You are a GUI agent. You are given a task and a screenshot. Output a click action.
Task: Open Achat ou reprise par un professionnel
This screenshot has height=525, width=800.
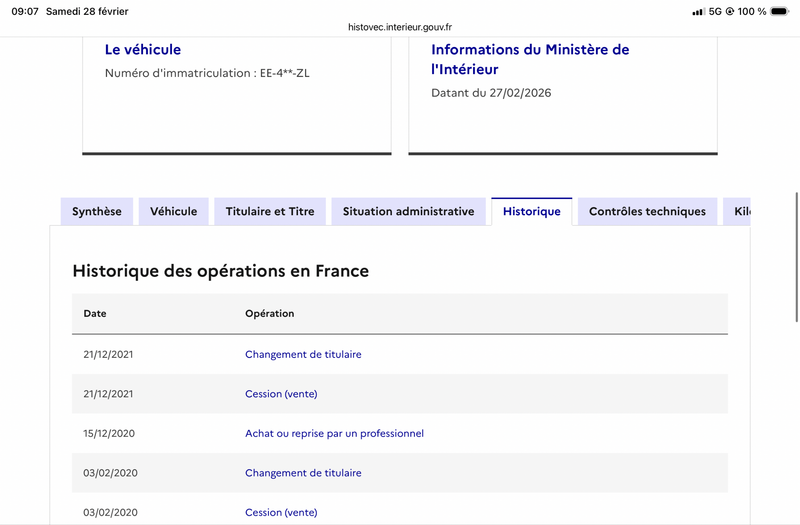click(x=334, y=433)
